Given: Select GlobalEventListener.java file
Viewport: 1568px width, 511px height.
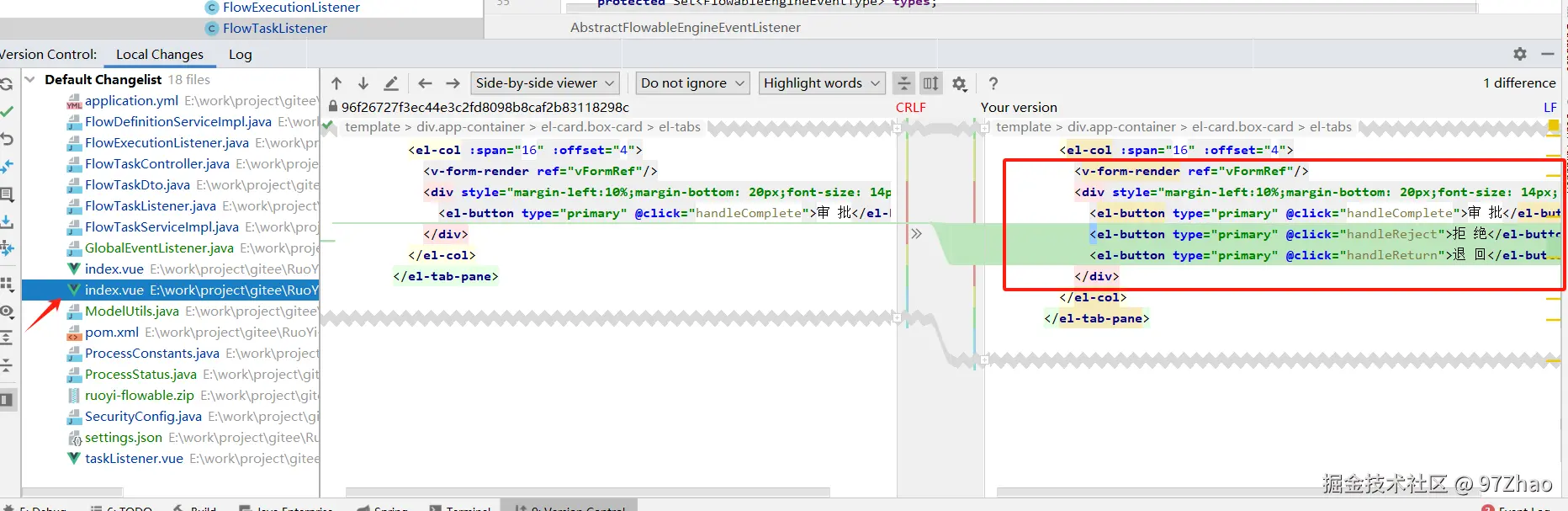Looking at the screenshot, I should pyautogui.click(x=171, y=248).
